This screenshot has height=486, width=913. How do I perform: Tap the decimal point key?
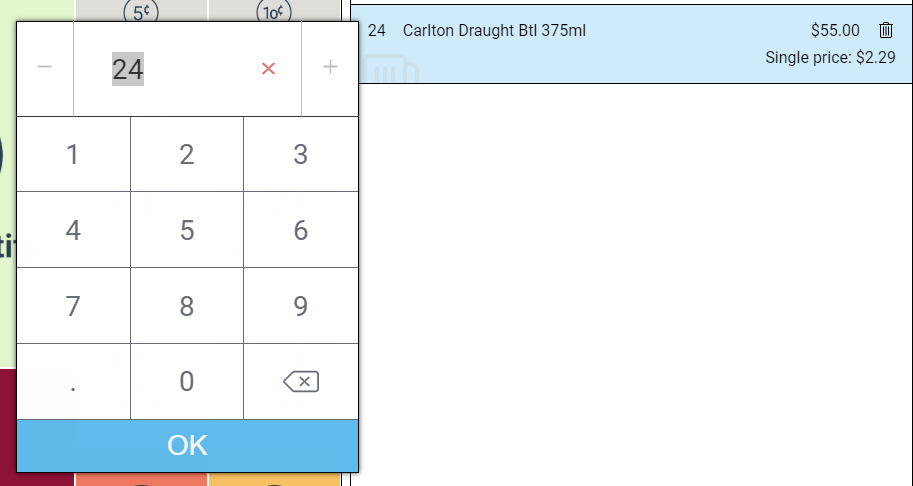coord(73,382)
